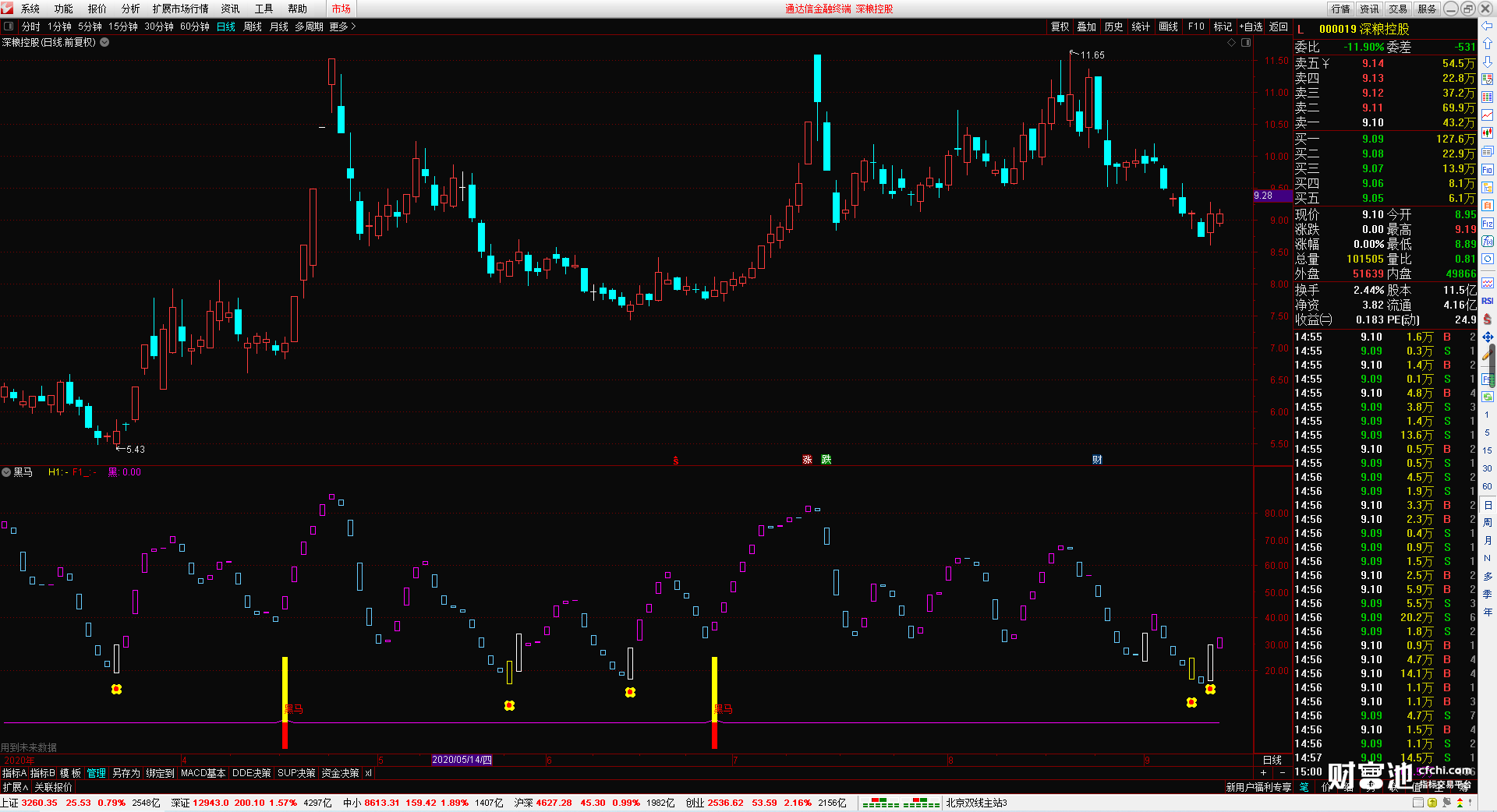1497x812 pixels.
Task: Open the 扩展市场行情 menu
Action: 180,9
